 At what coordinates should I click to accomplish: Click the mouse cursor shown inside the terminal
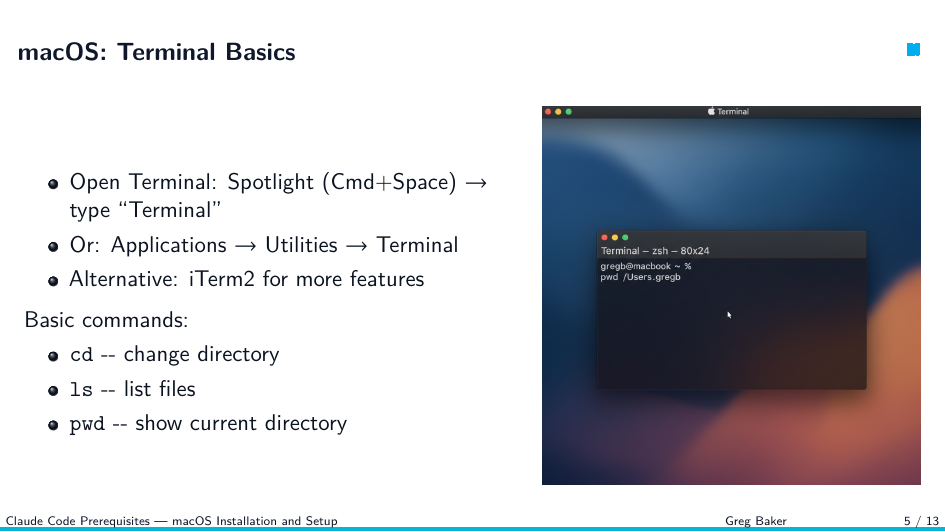coord(729,315)
